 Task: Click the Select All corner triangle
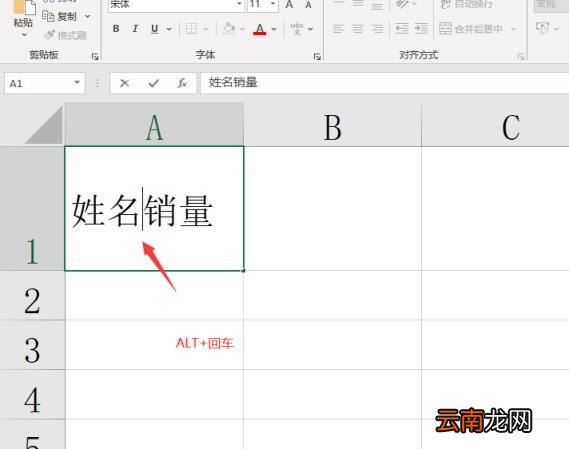pyautogui.click(x=44, y=126)
